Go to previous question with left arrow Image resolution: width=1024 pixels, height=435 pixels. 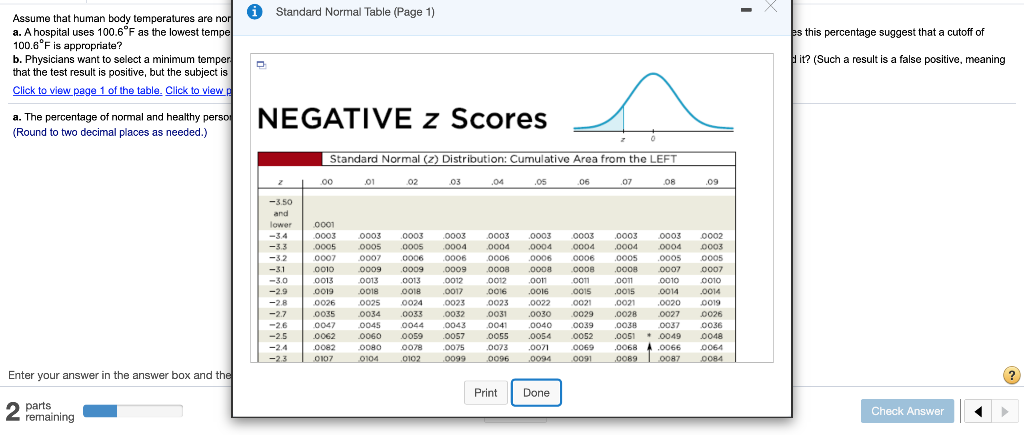[978, 411]
